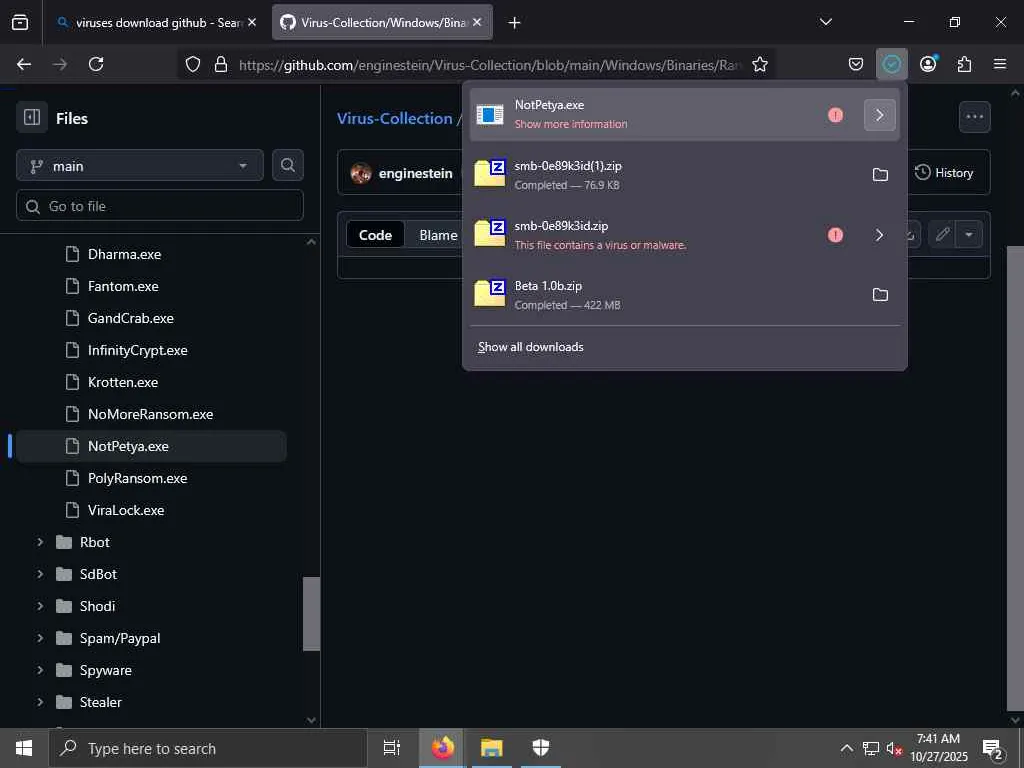
Task: Open the notification center icon
Action: tap(993, 749)
